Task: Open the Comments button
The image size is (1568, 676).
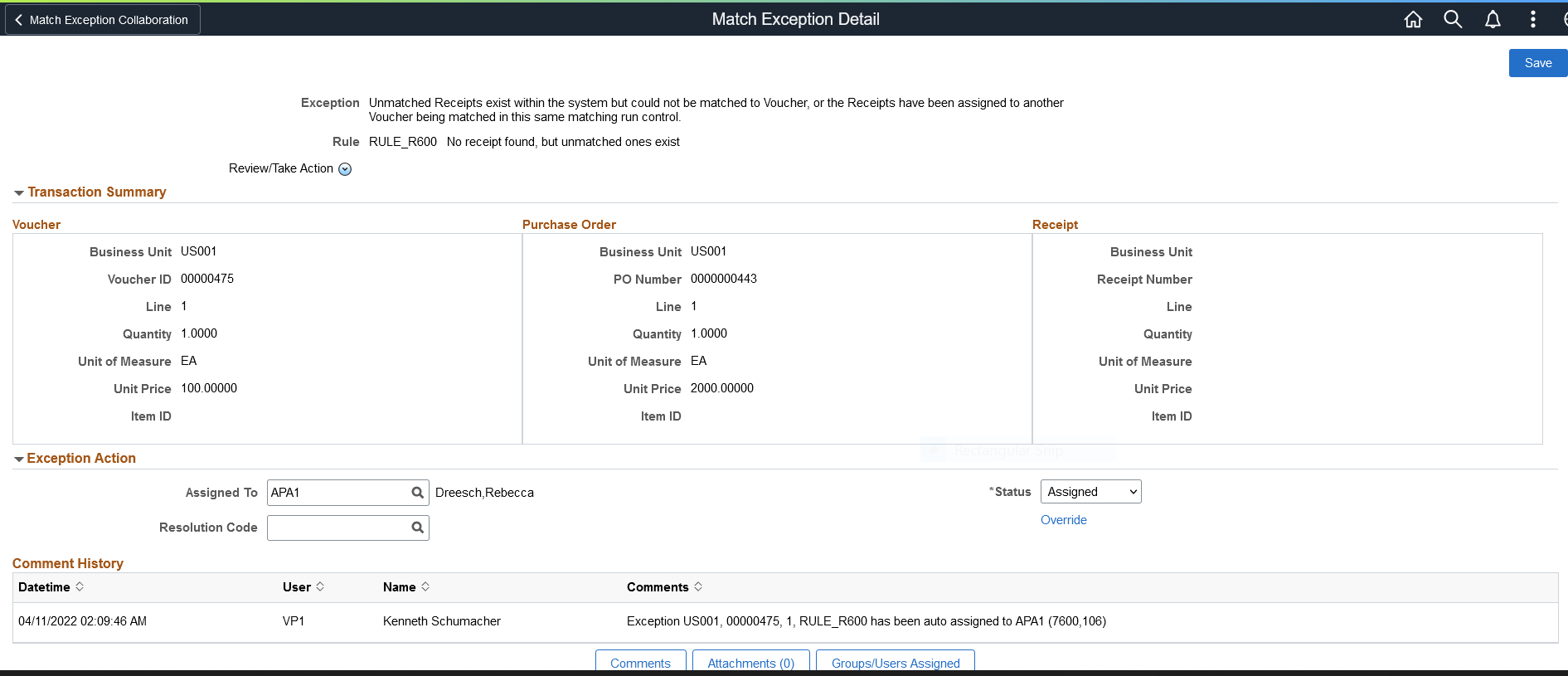Action: tap(640, 663)
